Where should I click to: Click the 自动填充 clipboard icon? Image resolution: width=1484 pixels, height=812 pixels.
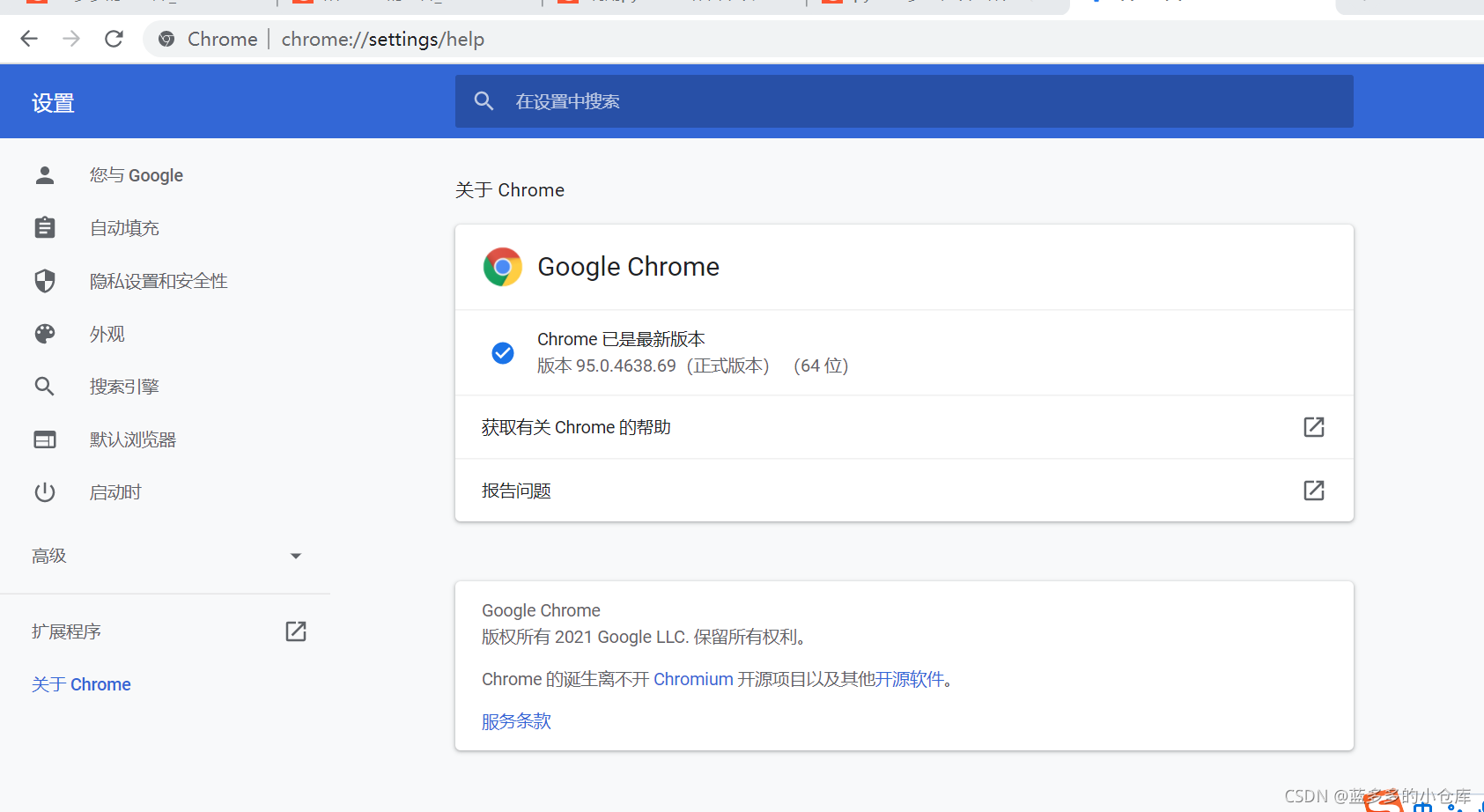(44, 227)
